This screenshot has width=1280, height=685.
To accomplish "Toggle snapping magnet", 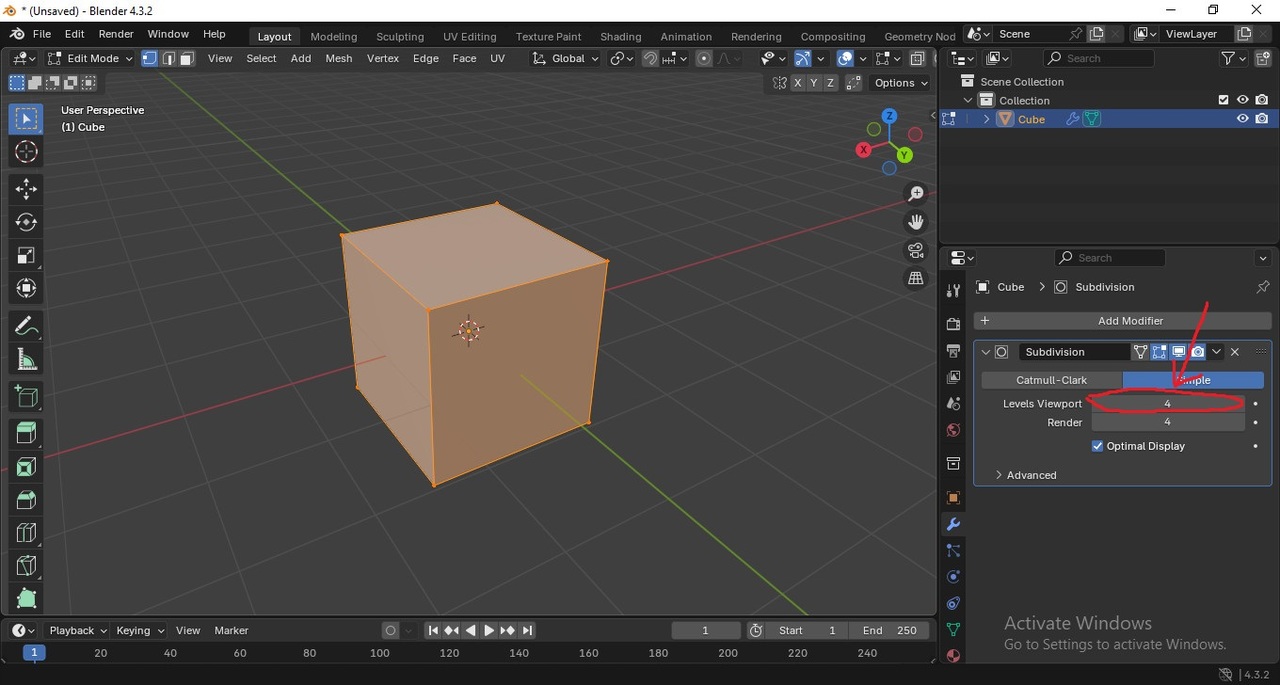I will click(650, 58).
